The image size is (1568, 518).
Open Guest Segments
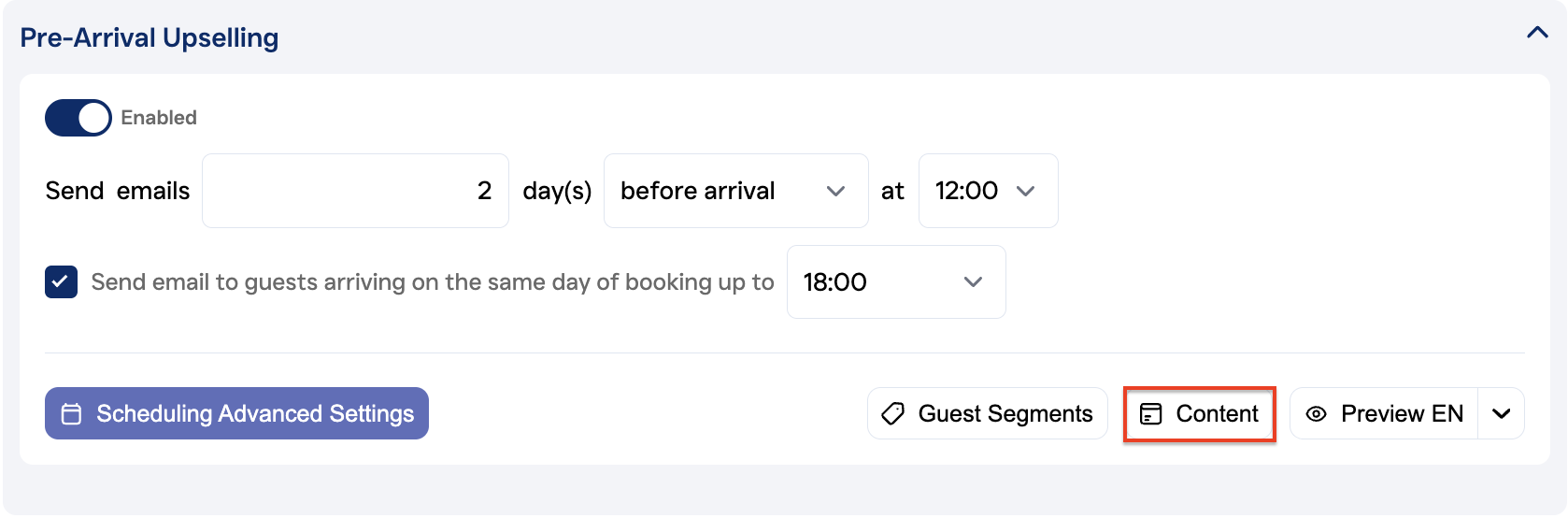[988, 413]
